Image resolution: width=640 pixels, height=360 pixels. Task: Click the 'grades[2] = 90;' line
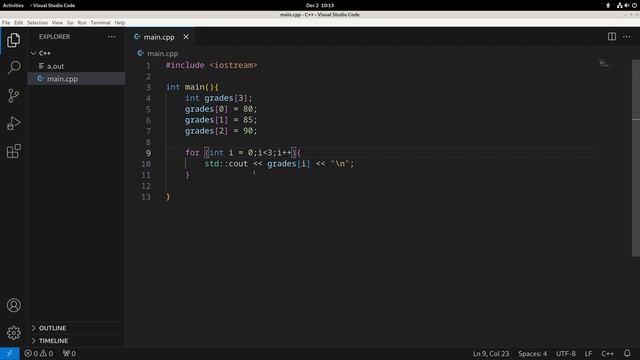click(x=221, y=131)
